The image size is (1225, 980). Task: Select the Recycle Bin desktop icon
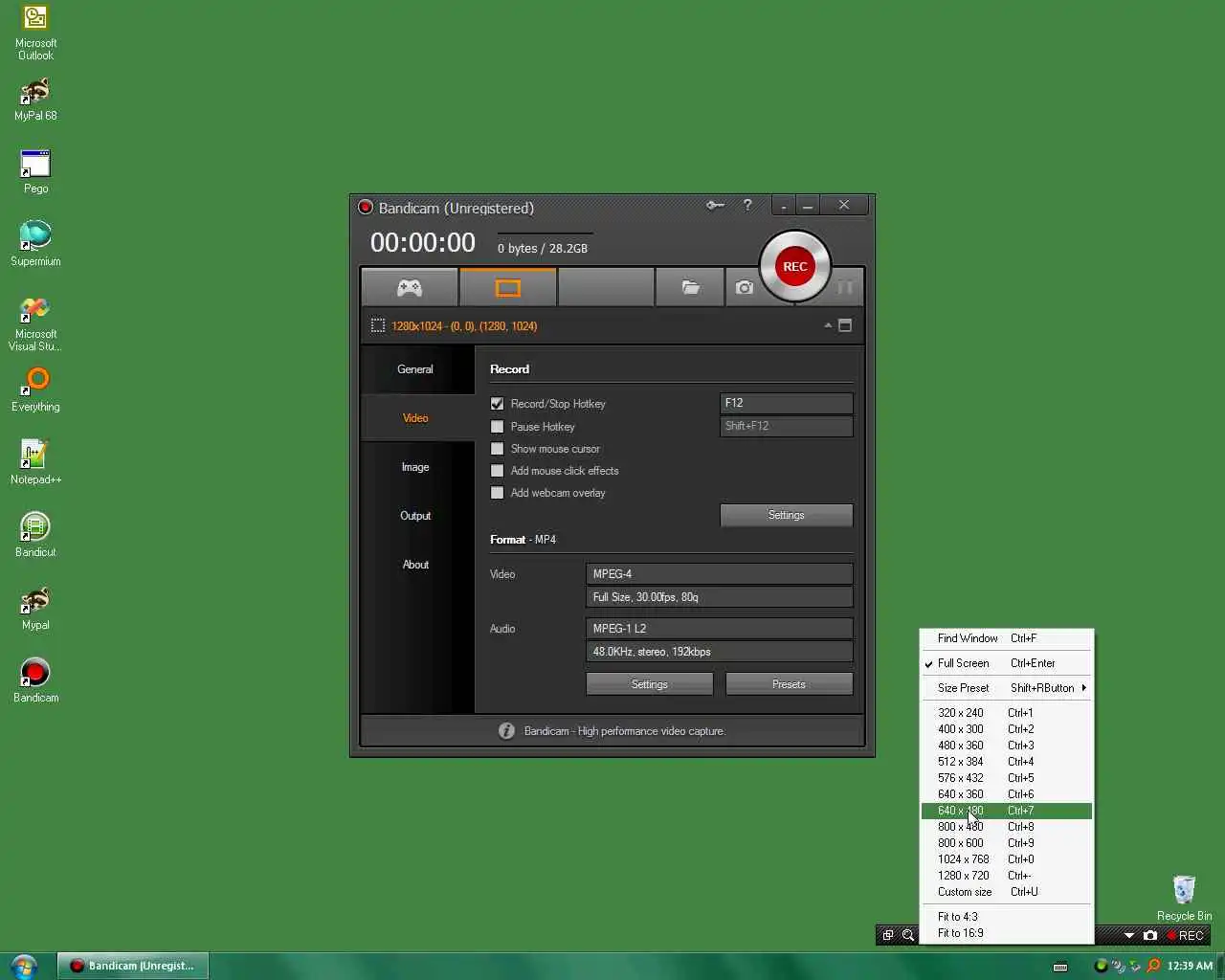click(x=1184, y=898)
